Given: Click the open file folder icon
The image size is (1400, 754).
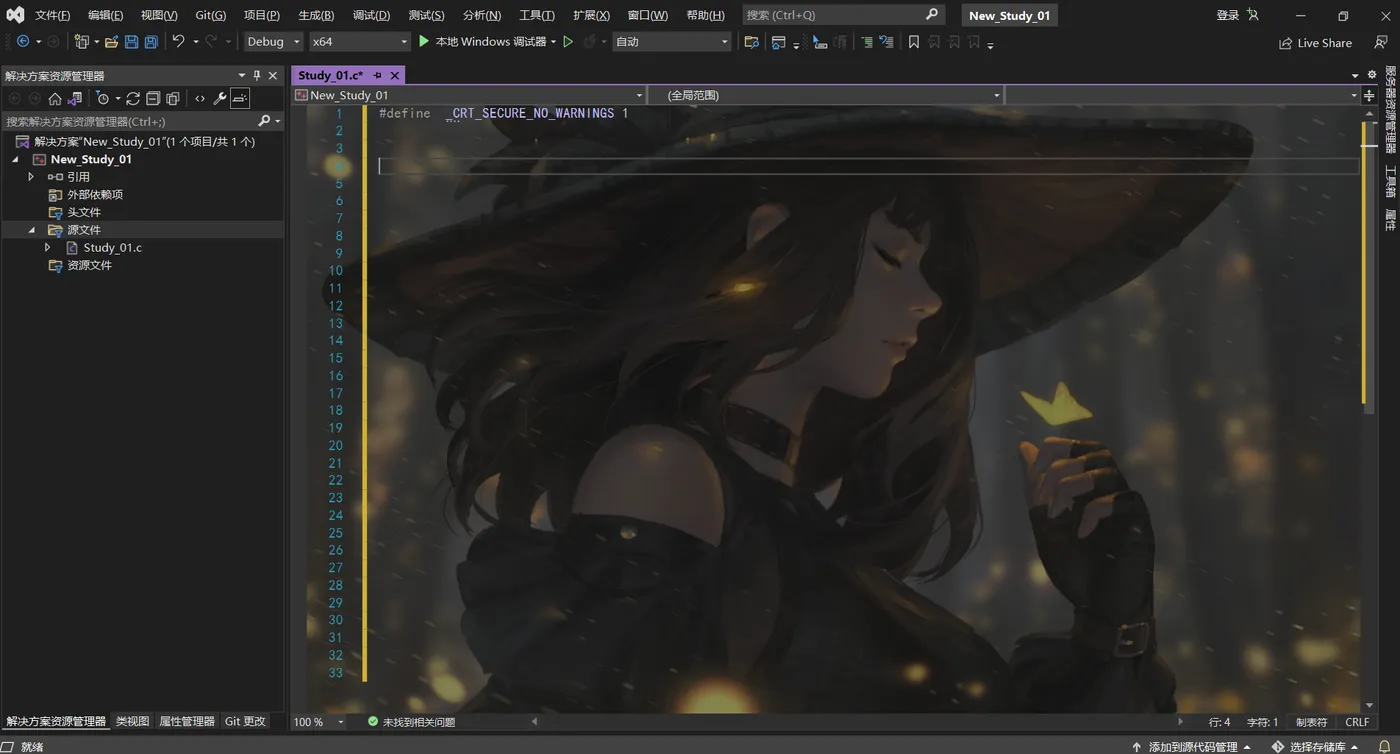Looking at the screenshot, I should pos(112,42).
